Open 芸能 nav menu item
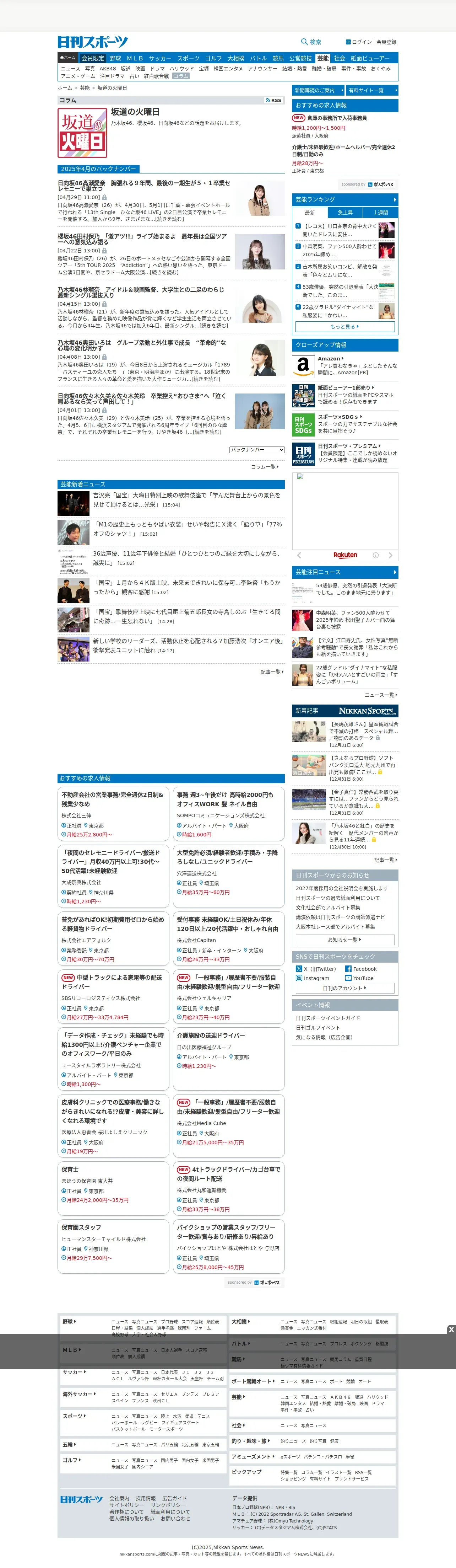Screen dimensions: 456x1568 coord(323,58)
